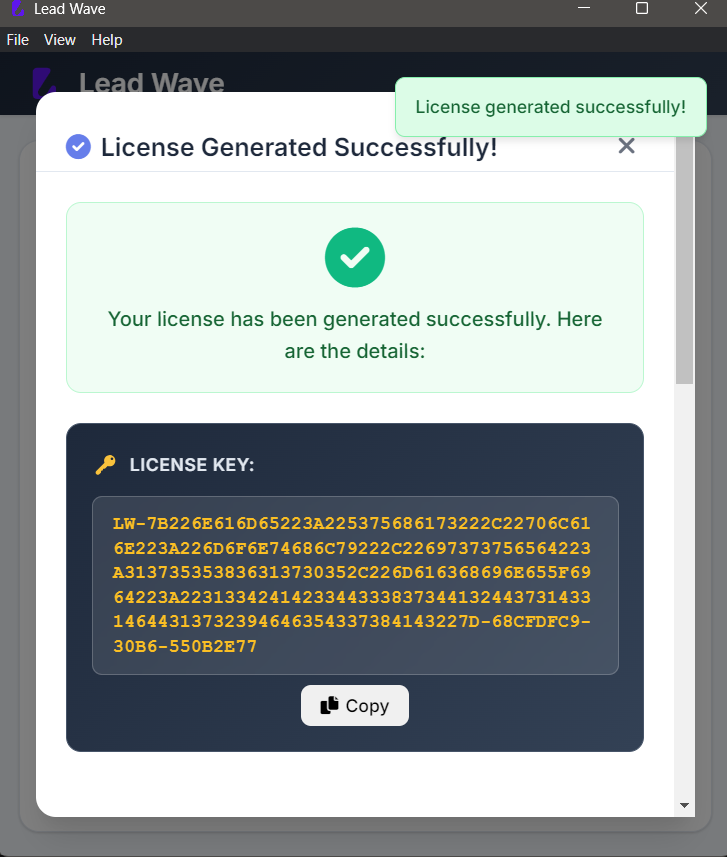Click the generated license key text box
This screenshot has width=727, height=857.
pos(355,585)
